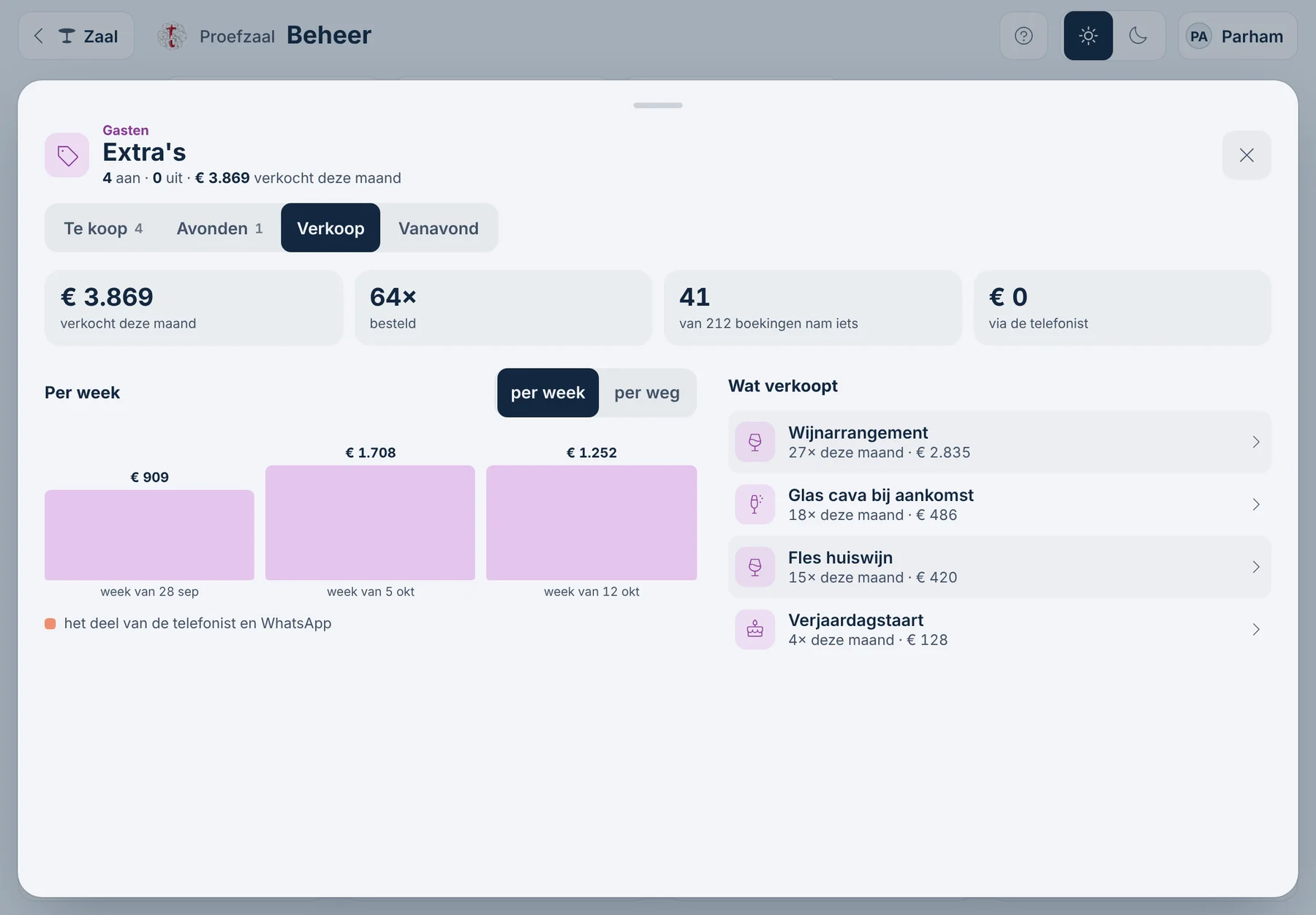
Task: Expand Verjaardagstaart row chevron
Action: click(1255, 629)
